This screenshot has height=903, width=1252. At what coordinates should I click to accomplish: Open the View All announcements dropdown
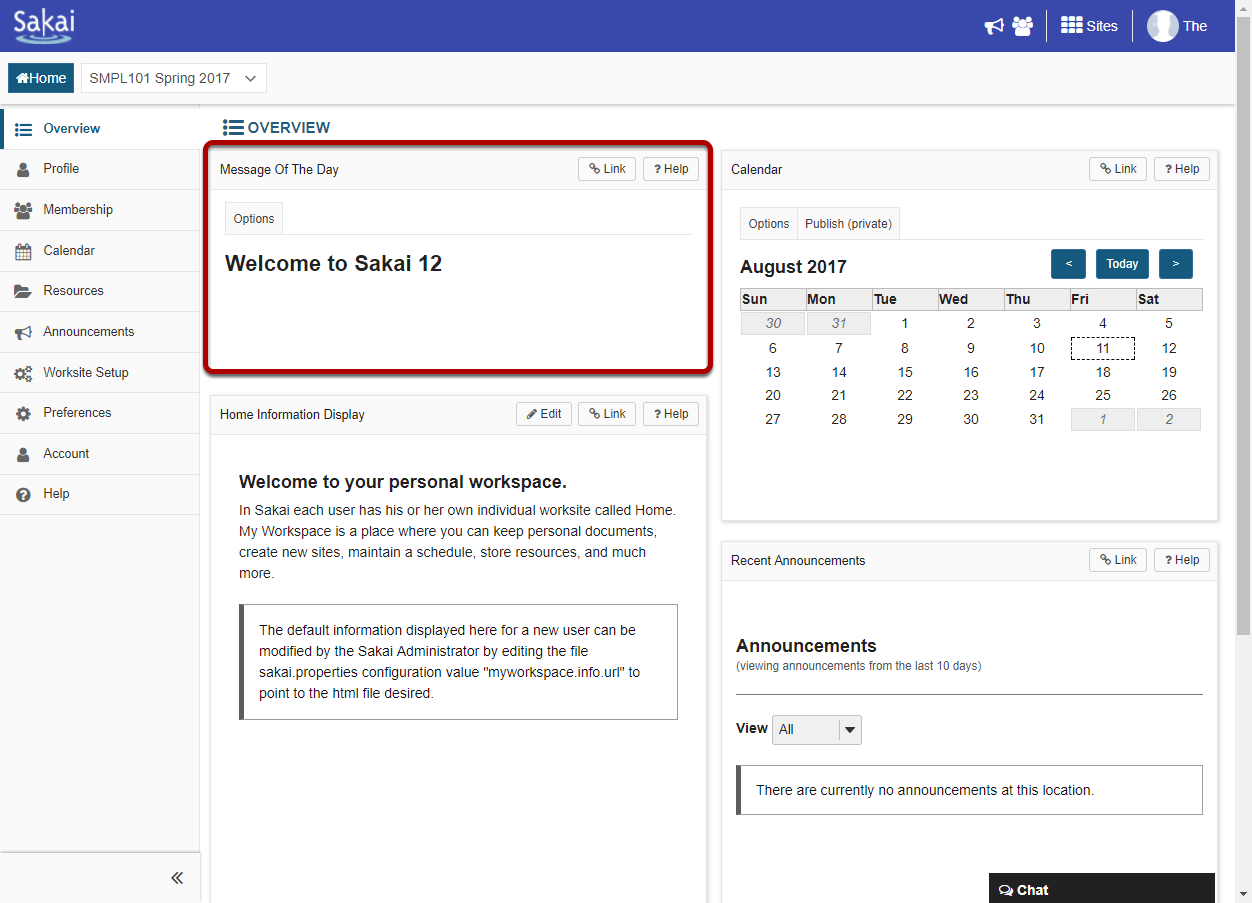pos(817,730)
